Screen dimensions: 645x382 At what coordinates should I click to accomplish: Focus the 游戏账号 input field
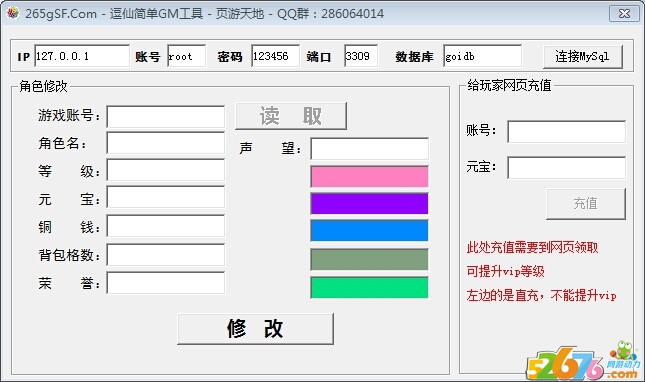tap(166, 117)
